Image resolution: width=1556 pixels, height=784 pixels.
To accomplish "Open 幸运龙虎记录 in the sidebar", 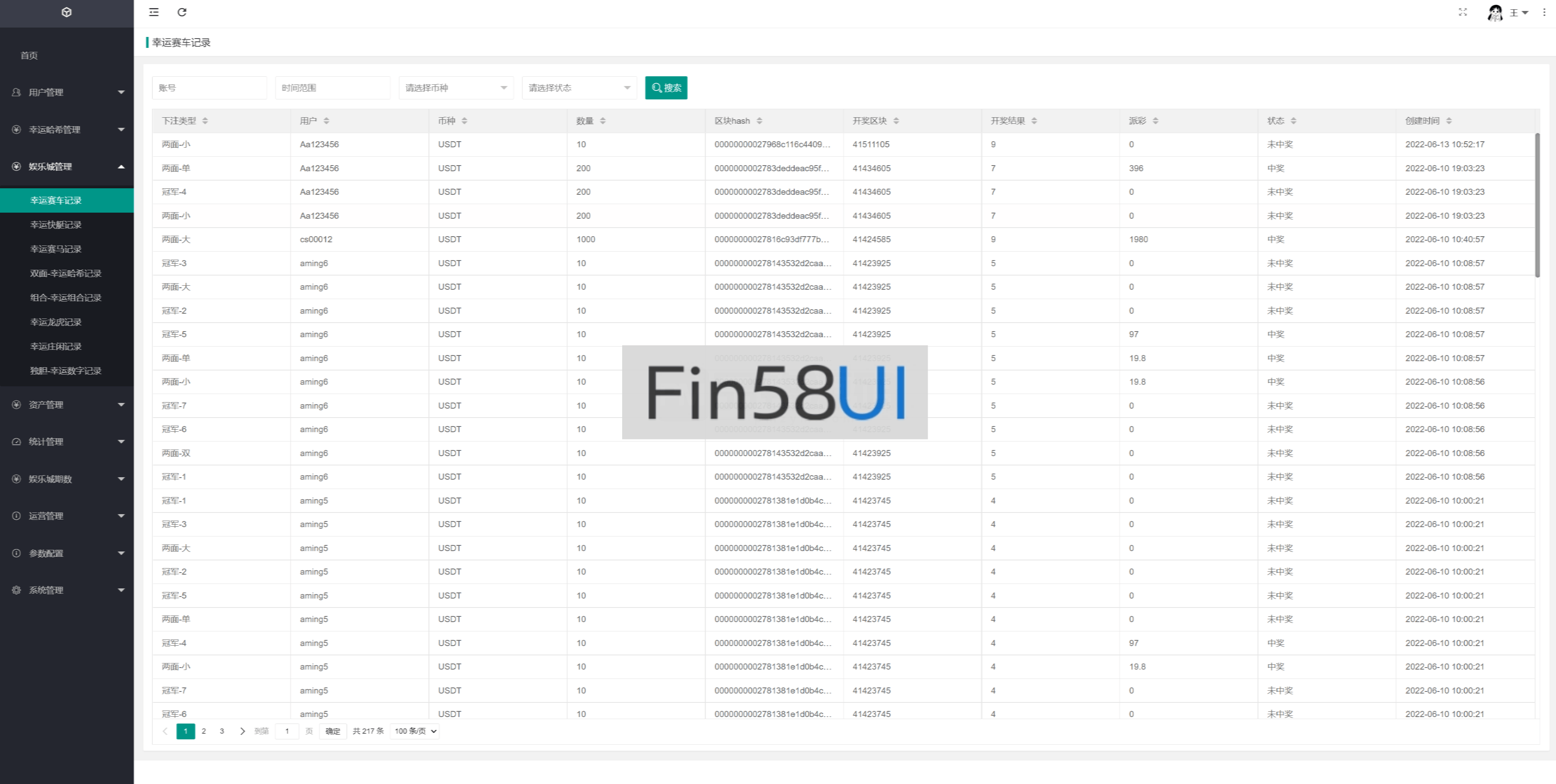I will pos(56,322).
